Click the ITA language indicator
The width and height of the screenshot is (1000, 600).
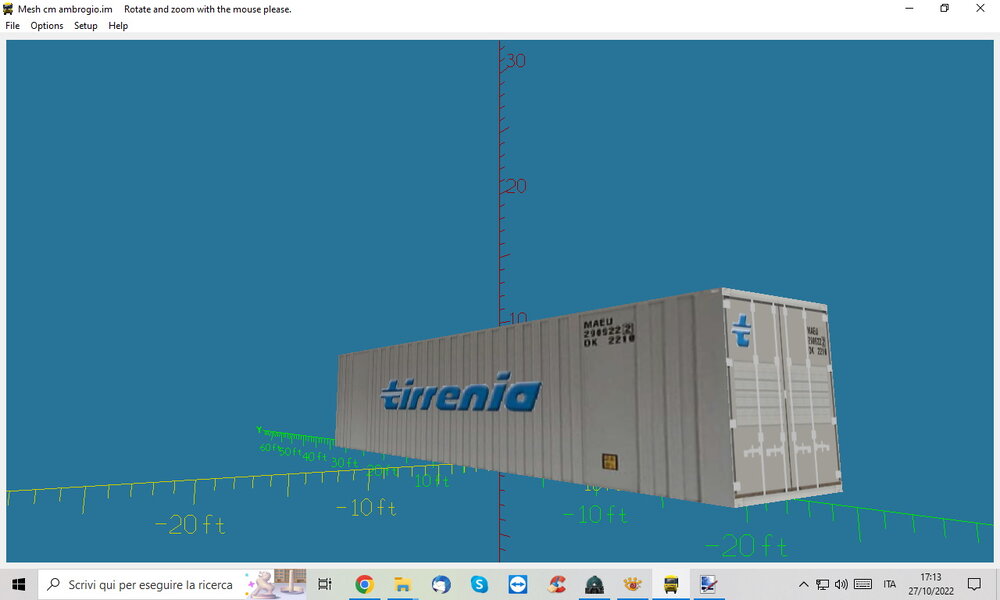click(890, 584)
